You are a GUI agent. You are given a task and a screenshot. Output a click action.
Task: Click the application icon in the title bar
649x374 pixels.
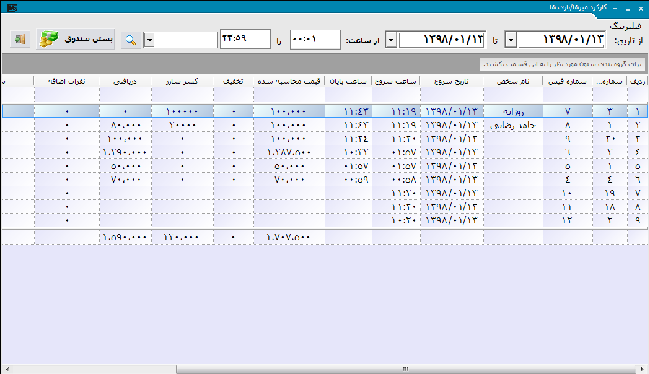(12, 8)
